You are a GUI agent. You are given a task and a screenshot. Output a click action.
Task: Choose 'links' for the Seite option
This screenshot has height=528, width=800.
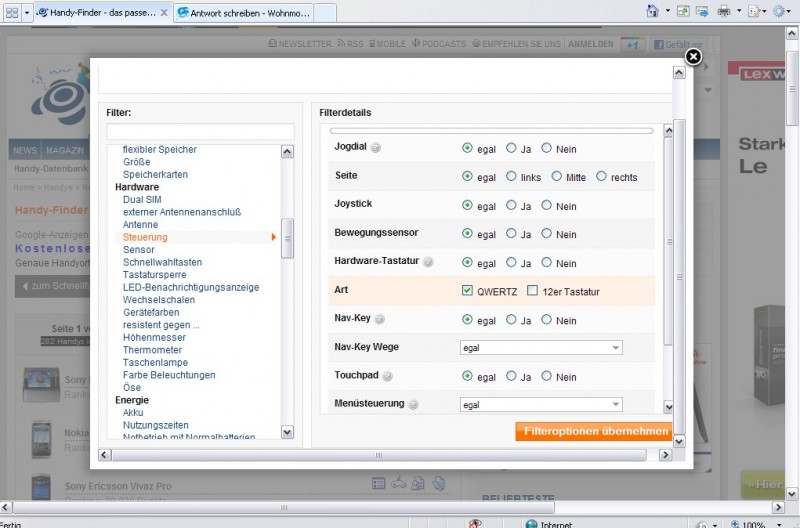click(511, 177)
